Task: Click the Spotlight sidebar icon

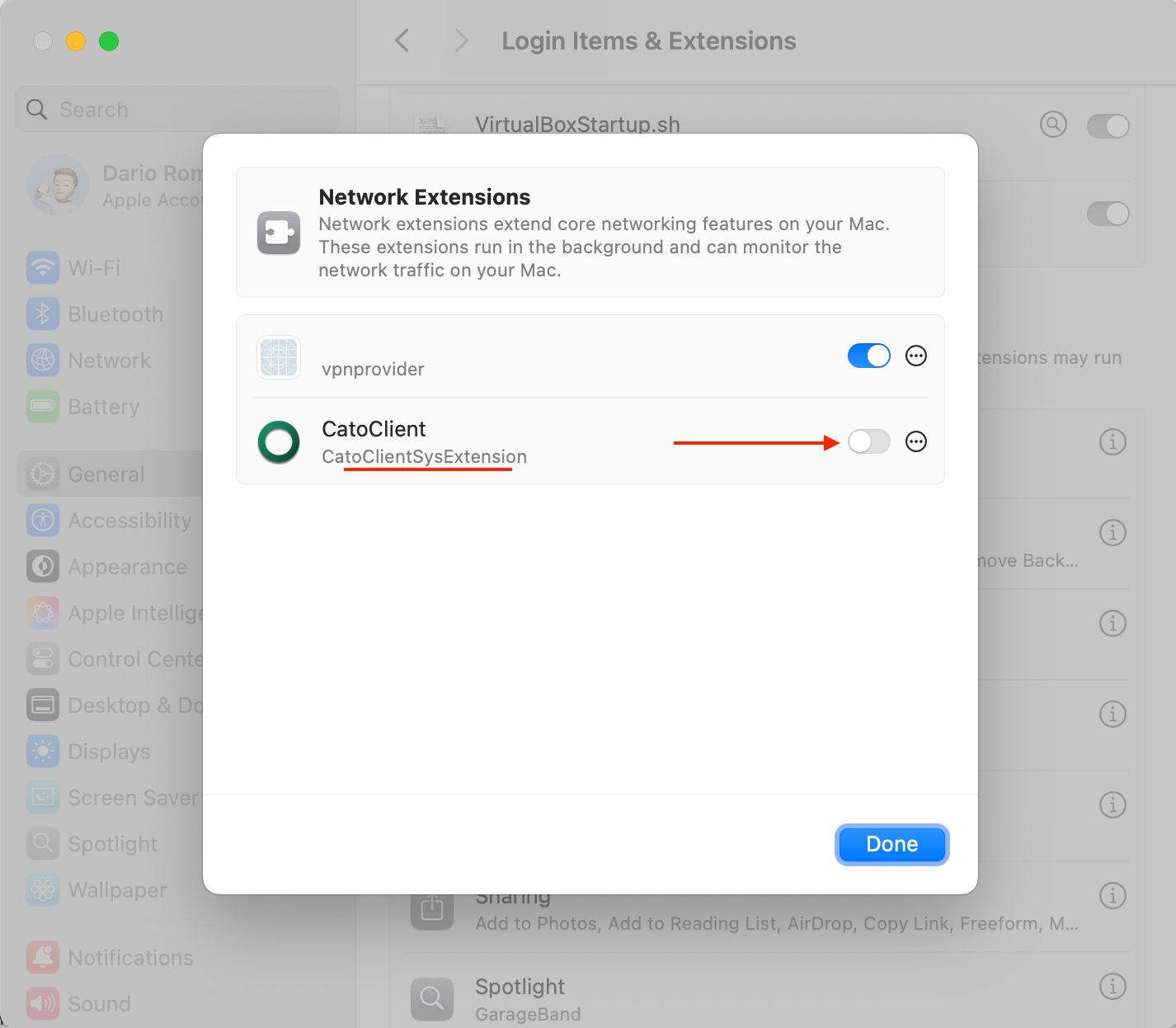Action: point(43,843)
